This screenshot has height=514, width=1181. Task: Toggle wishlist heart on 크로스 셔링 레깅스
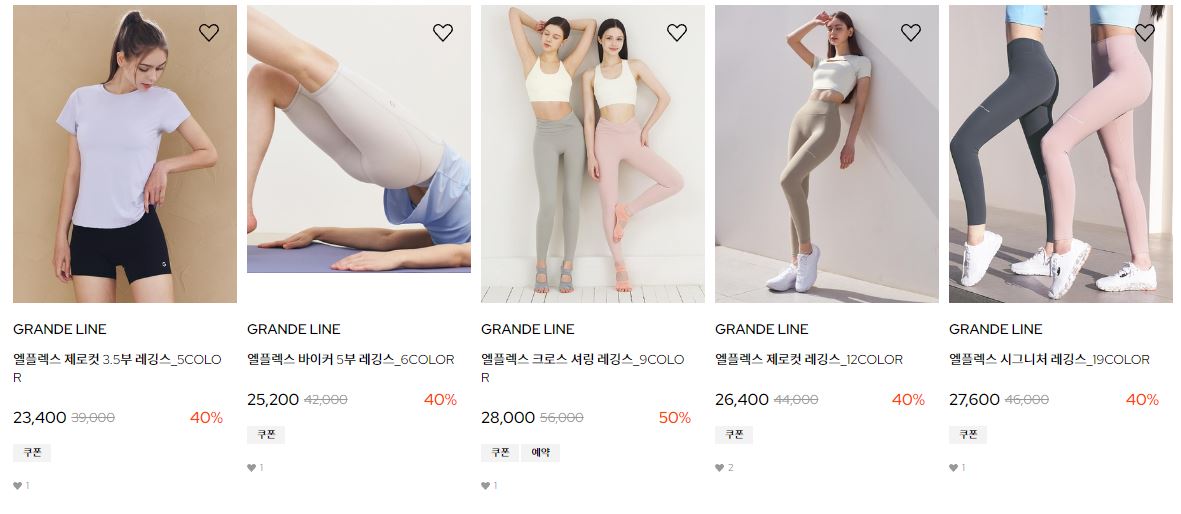click(x=677, y=32)
